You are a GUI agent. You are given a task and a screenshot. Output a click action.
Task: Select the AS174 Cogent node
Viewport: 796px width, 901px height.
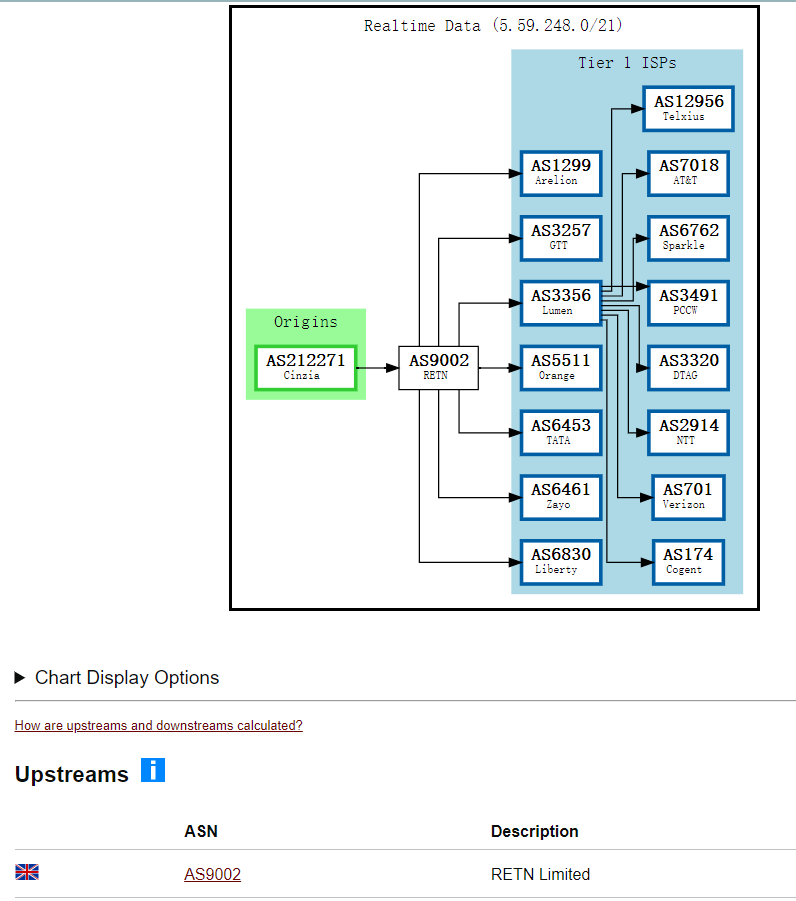tap(688, 562)
